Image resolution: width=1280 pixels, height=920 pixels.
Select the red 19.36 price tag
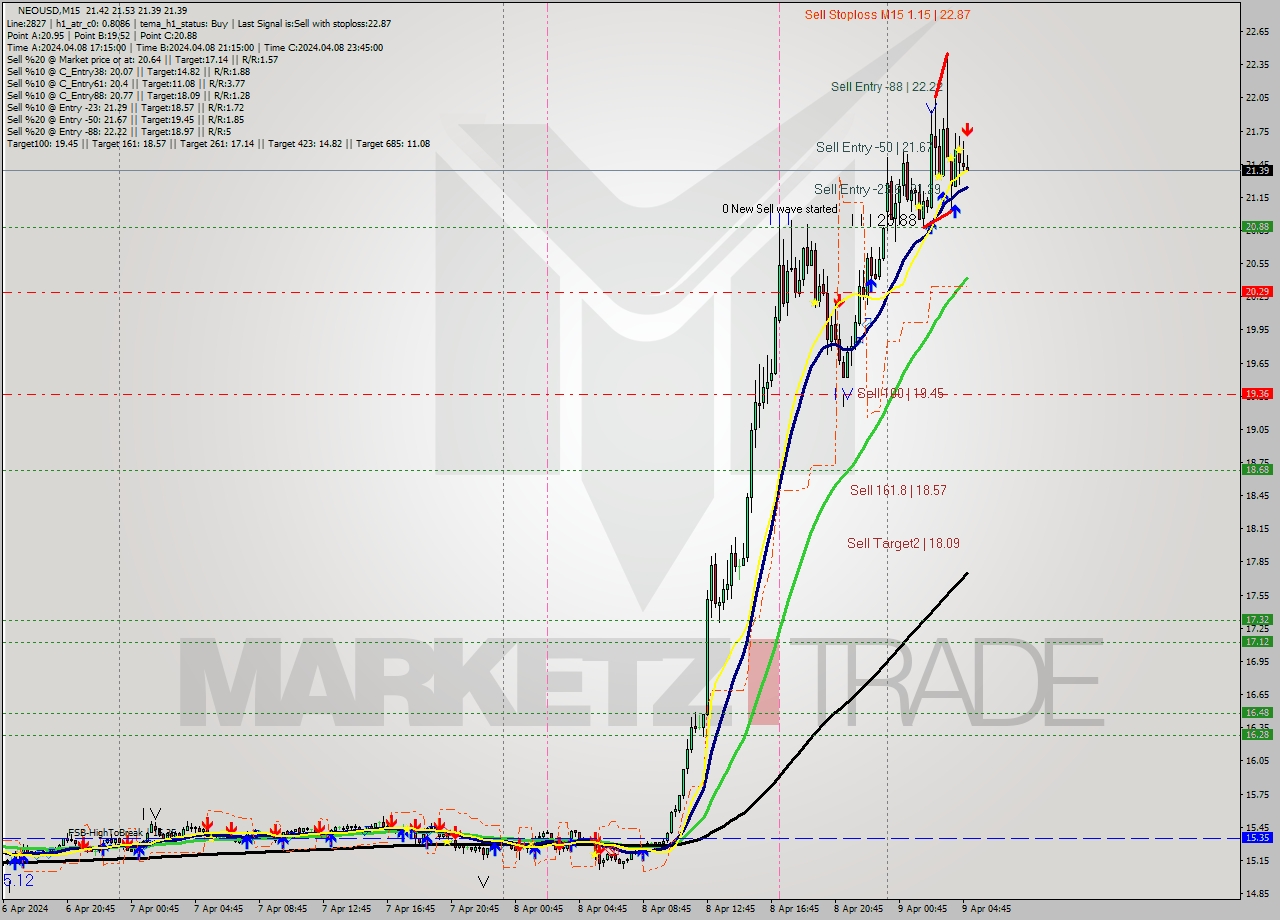[1257, 394]
